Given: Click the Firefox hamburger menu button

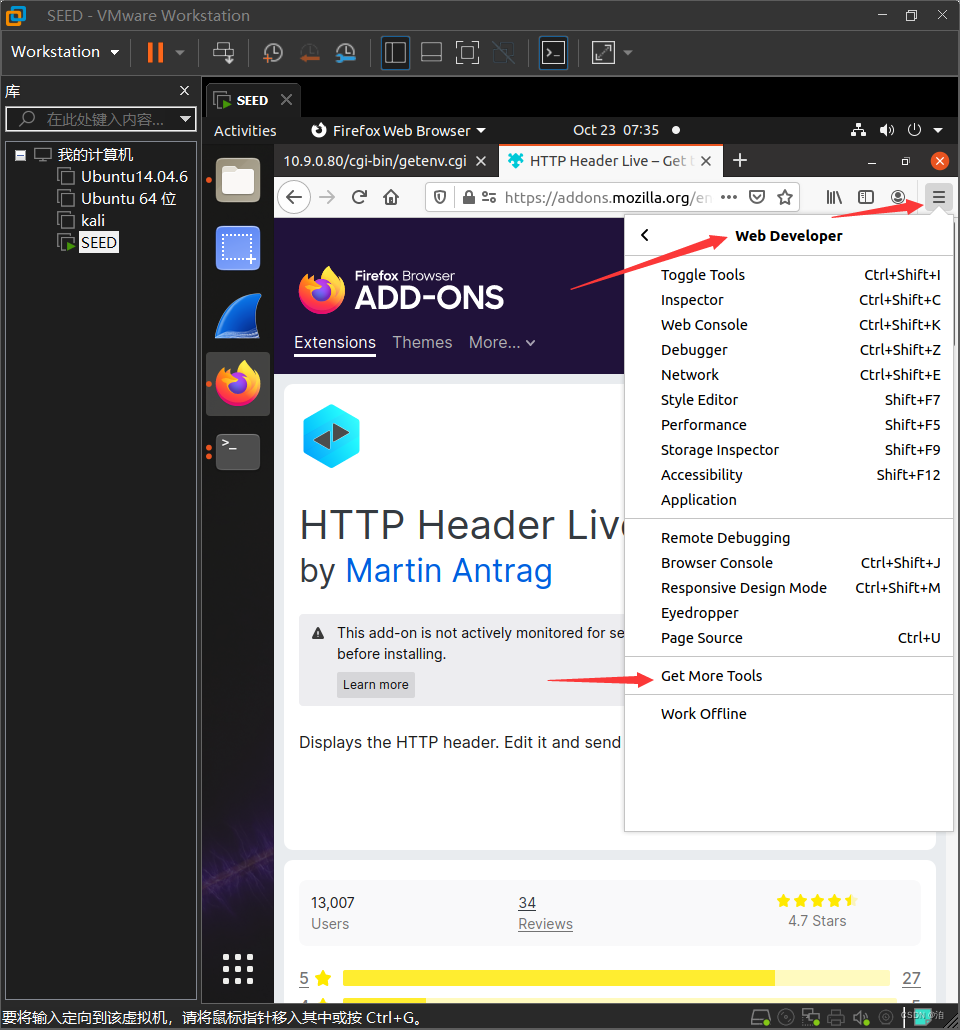Looking at the screenshot, I should tap(938, 197).
